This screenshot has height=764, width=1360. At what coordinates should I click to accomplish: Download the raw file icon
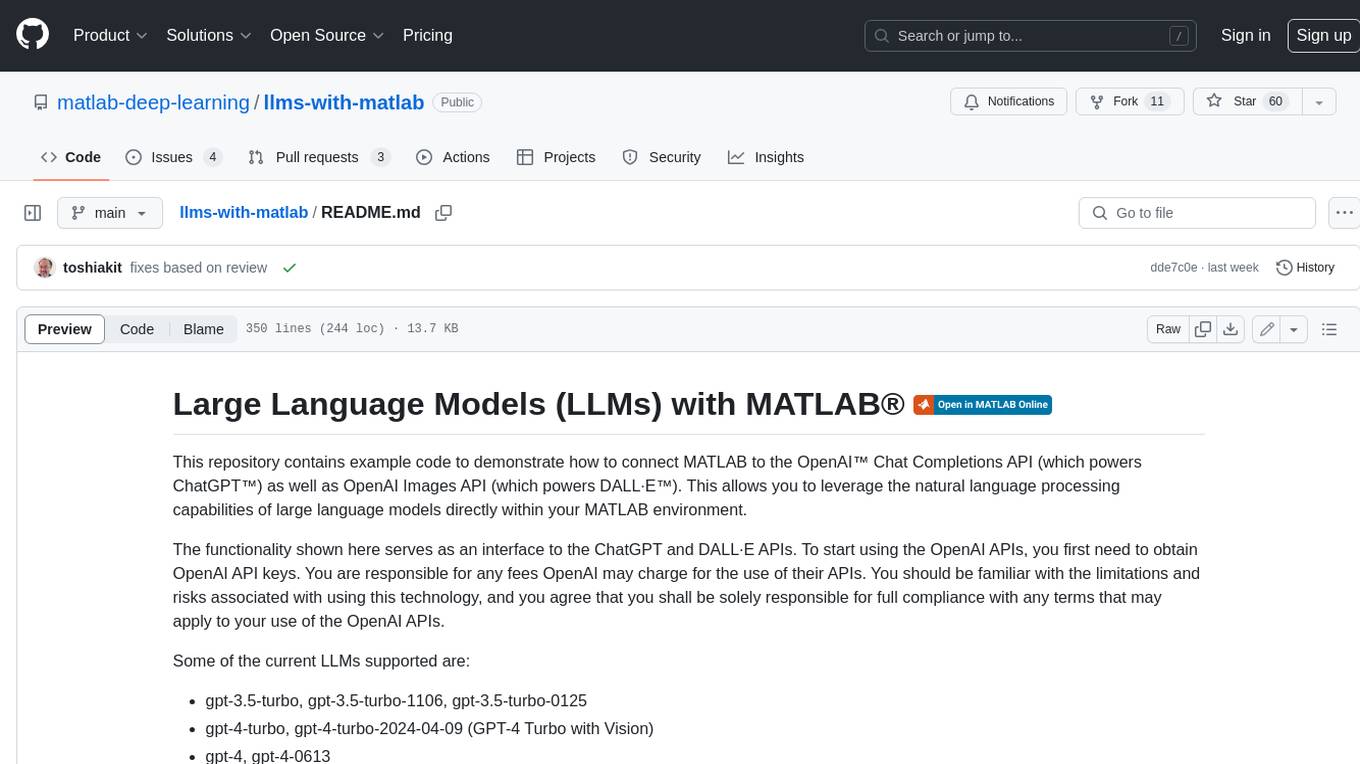tap(1231, 329)
